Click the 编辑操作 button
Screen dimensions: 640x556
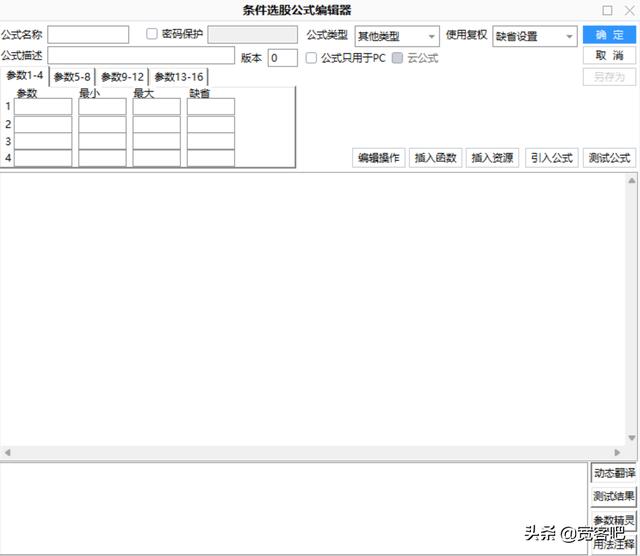pos(378,158)
